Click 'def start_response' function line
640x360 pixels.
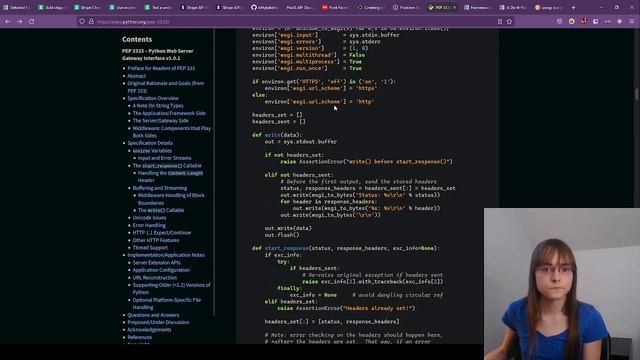tap(345, 248)
